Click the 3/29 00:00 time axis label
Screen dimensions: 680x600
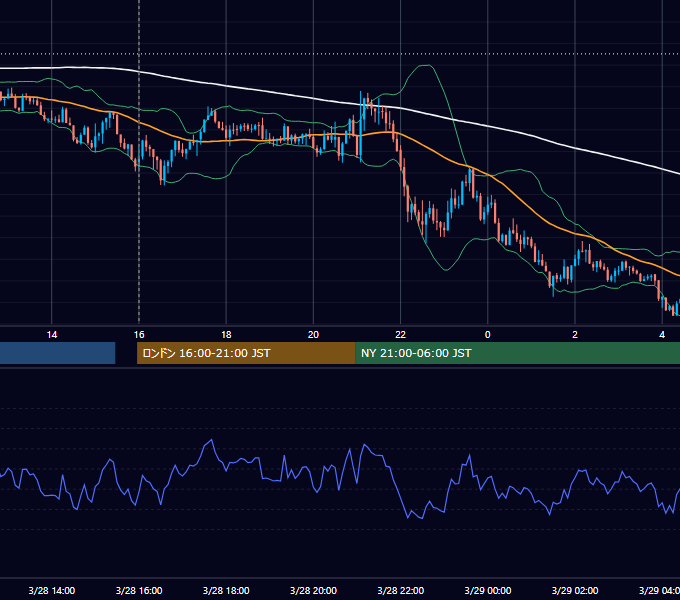coord(487,590)
